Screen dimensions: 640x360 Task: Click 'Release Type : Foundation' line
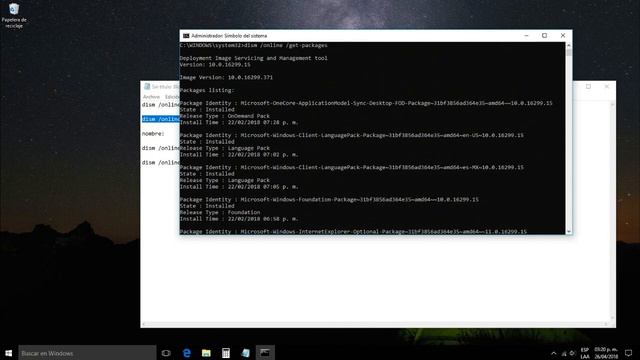[x=220, y=212]
